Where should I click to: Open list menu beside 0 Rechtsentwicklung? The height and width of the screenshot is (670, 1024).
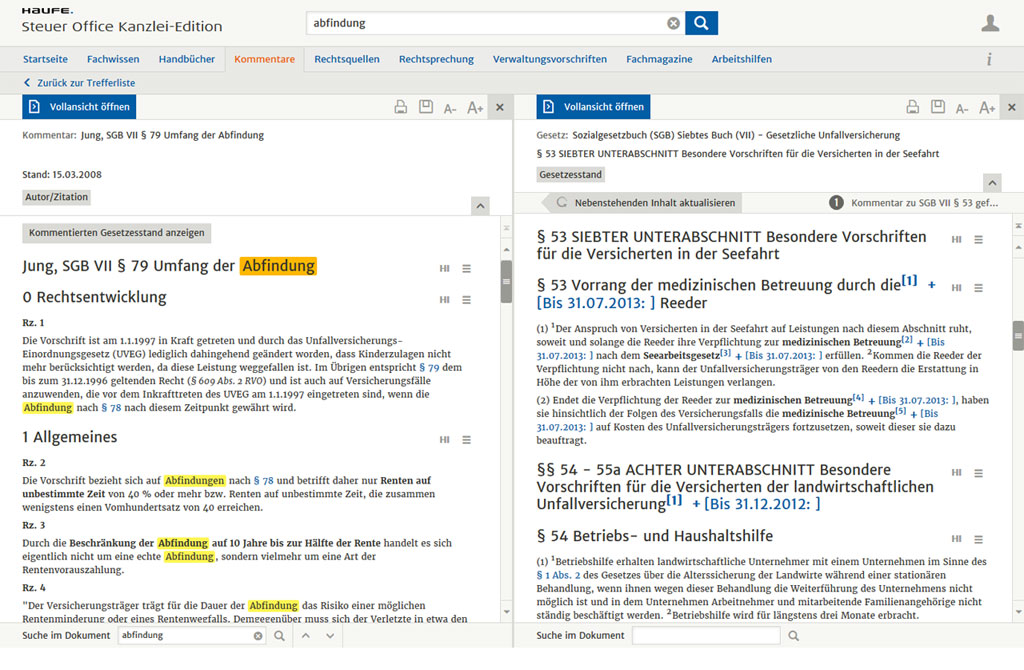466,300
